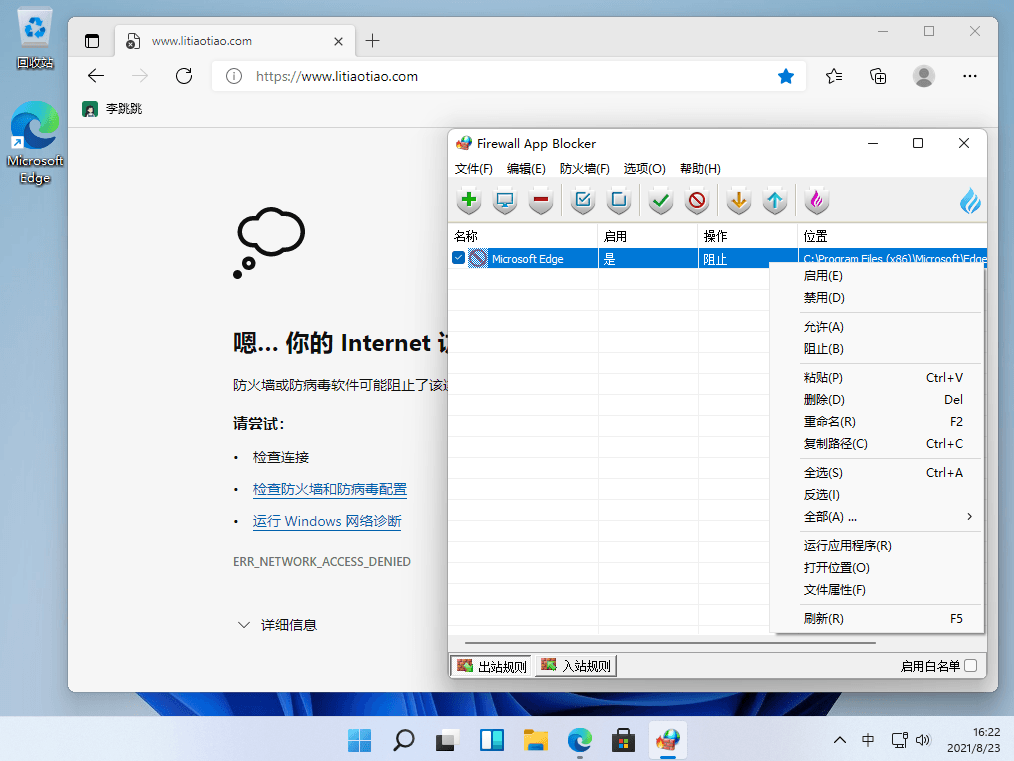Expand the 全部(A) submenu
The image size is (1014, 761).
point(876,517)
